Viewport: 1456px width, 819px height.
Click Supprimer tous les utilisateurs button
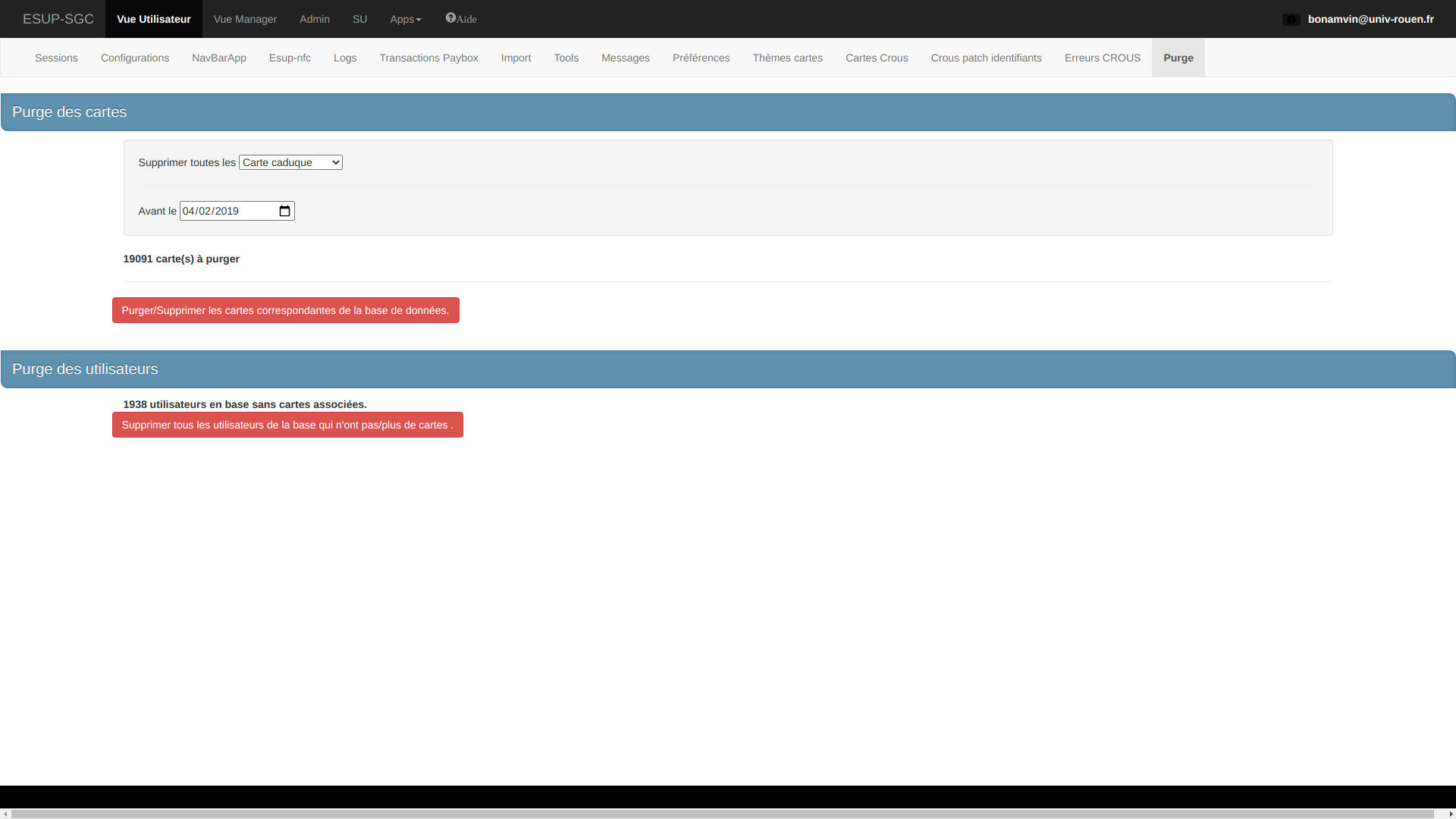click(287, 425)
